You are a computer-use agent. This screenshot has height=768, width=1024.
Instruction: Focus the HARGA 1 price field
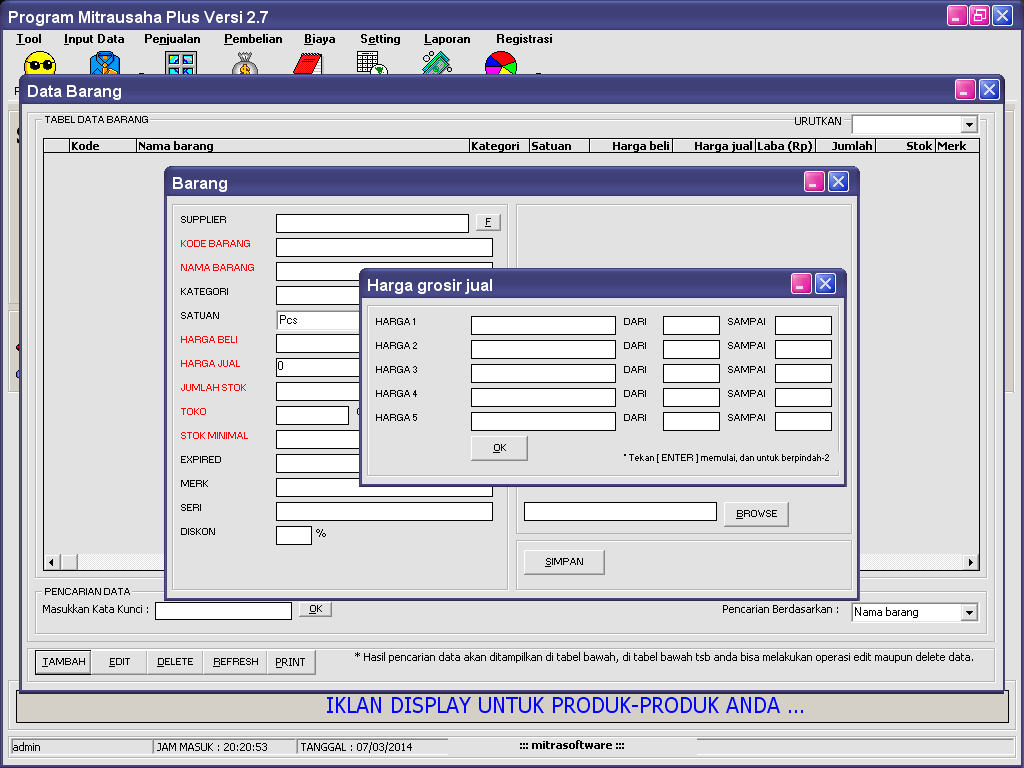pyautogui.click(x=543, y=325)
